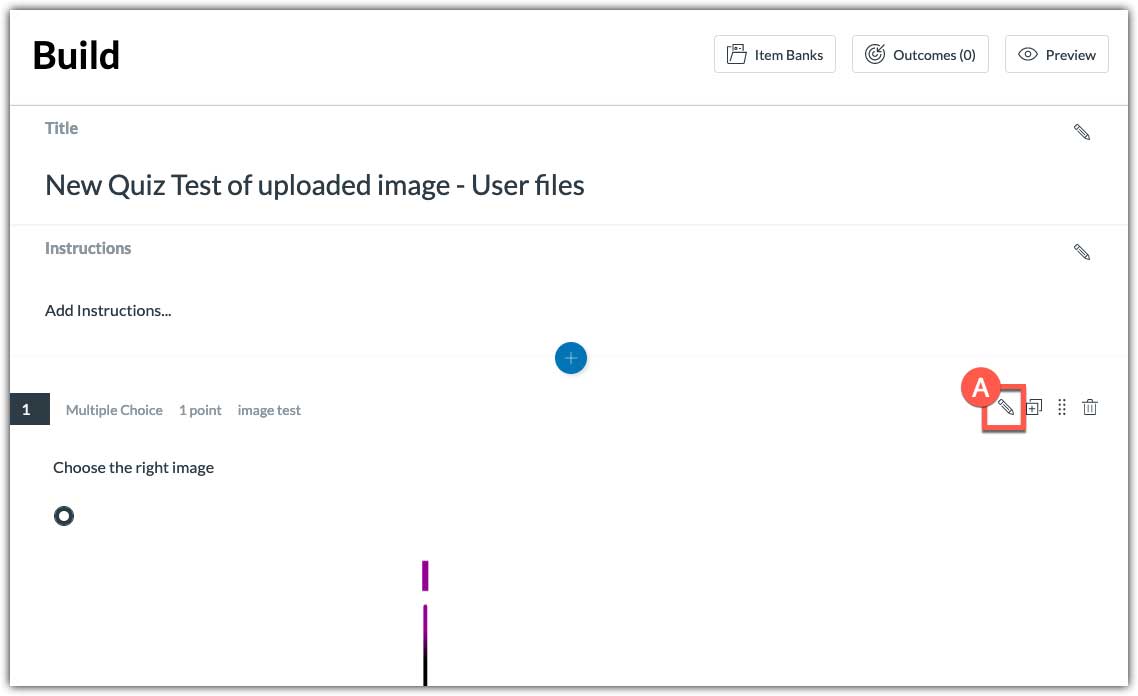Select the folder icon on Item Banks
Image resolution: width=1138 pixels, height=696 pixels.
pos(736,54)
